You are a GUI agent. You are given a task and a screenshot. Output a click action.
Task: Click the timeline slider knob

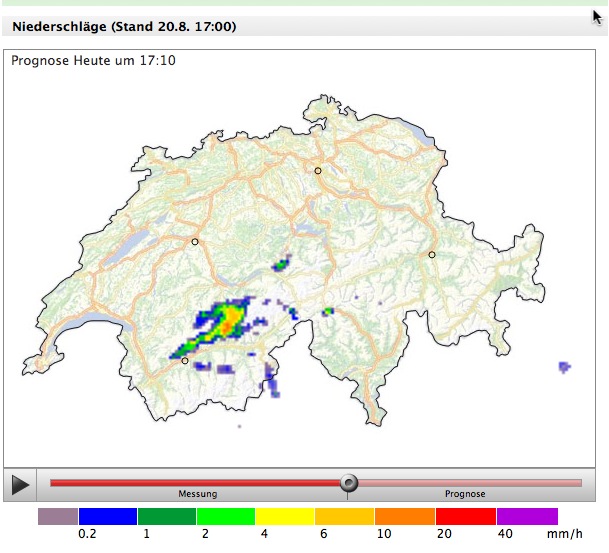coord(349,483)
